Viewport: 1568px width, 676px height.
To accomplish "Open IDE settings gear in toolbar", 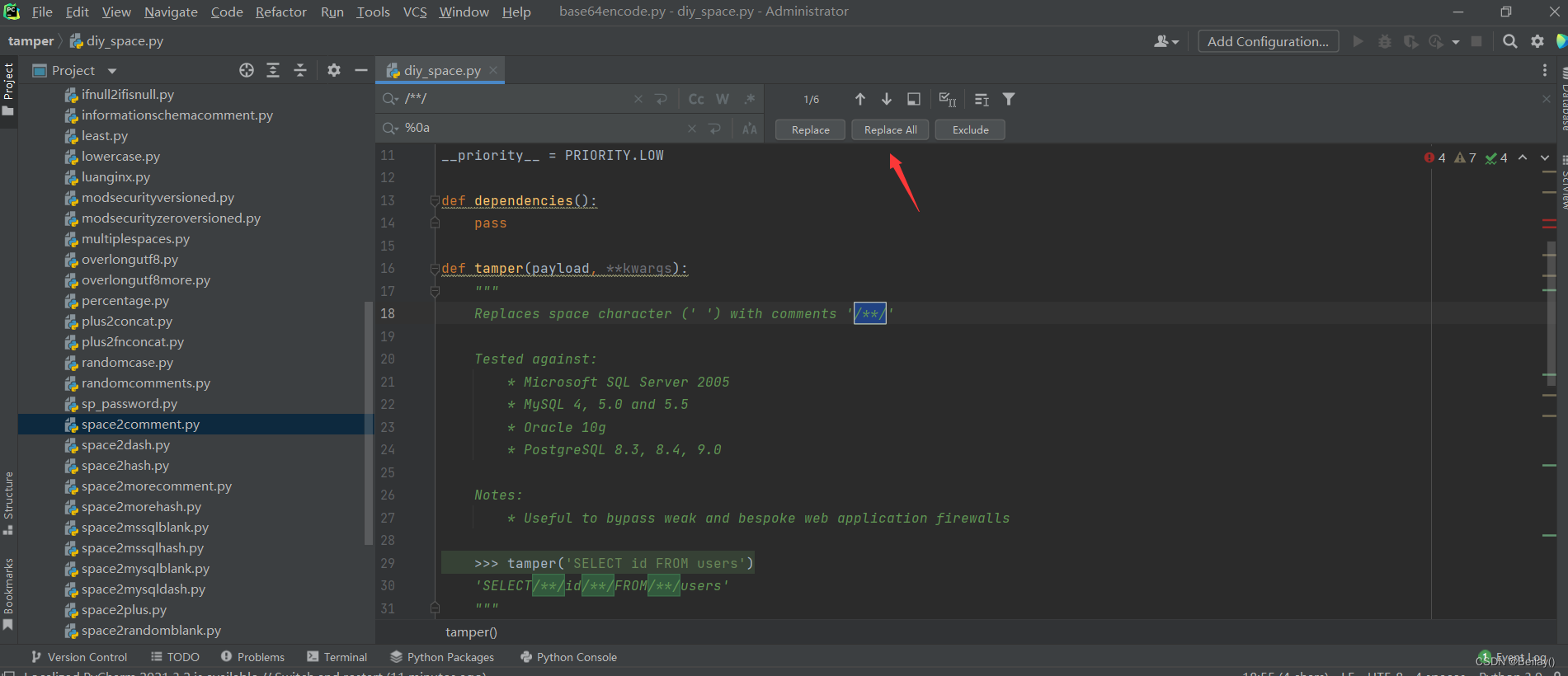I will click(x=1537, y=41).
